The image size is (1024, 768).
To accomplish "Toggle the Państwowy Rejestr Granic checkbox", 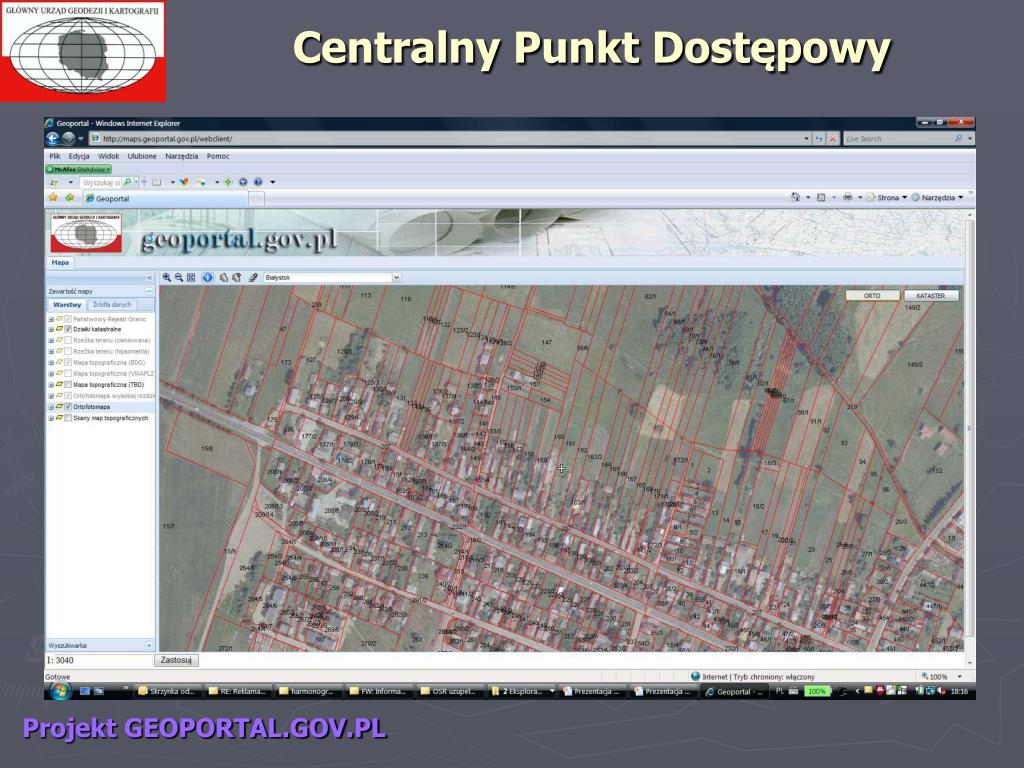I will tap(68, 319).
